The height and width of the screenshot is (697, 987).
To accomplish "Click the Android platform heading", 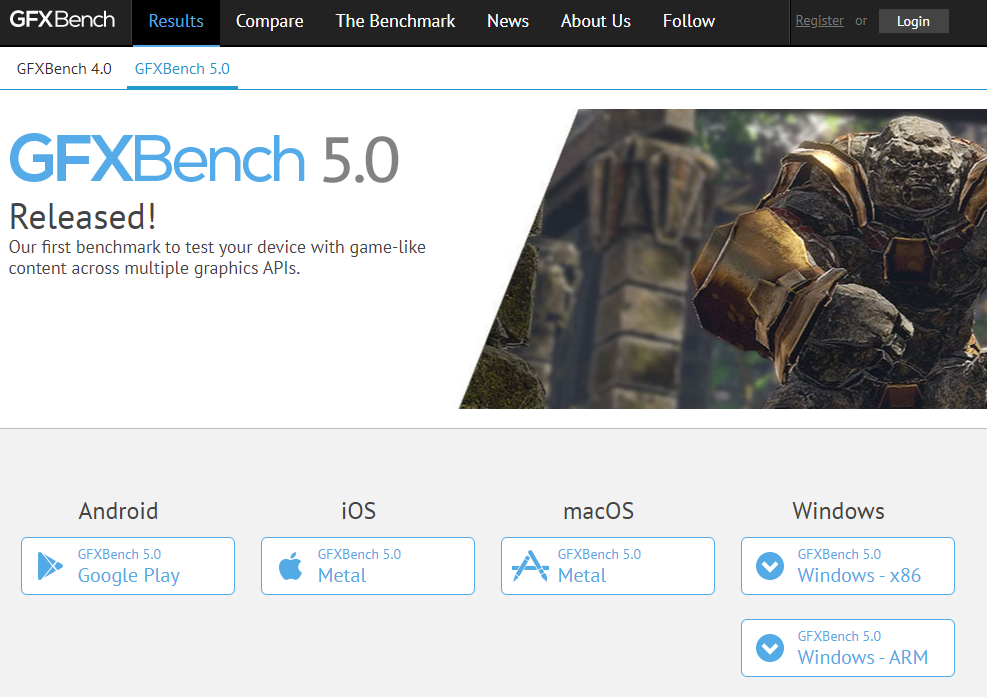I will [118, 511].
